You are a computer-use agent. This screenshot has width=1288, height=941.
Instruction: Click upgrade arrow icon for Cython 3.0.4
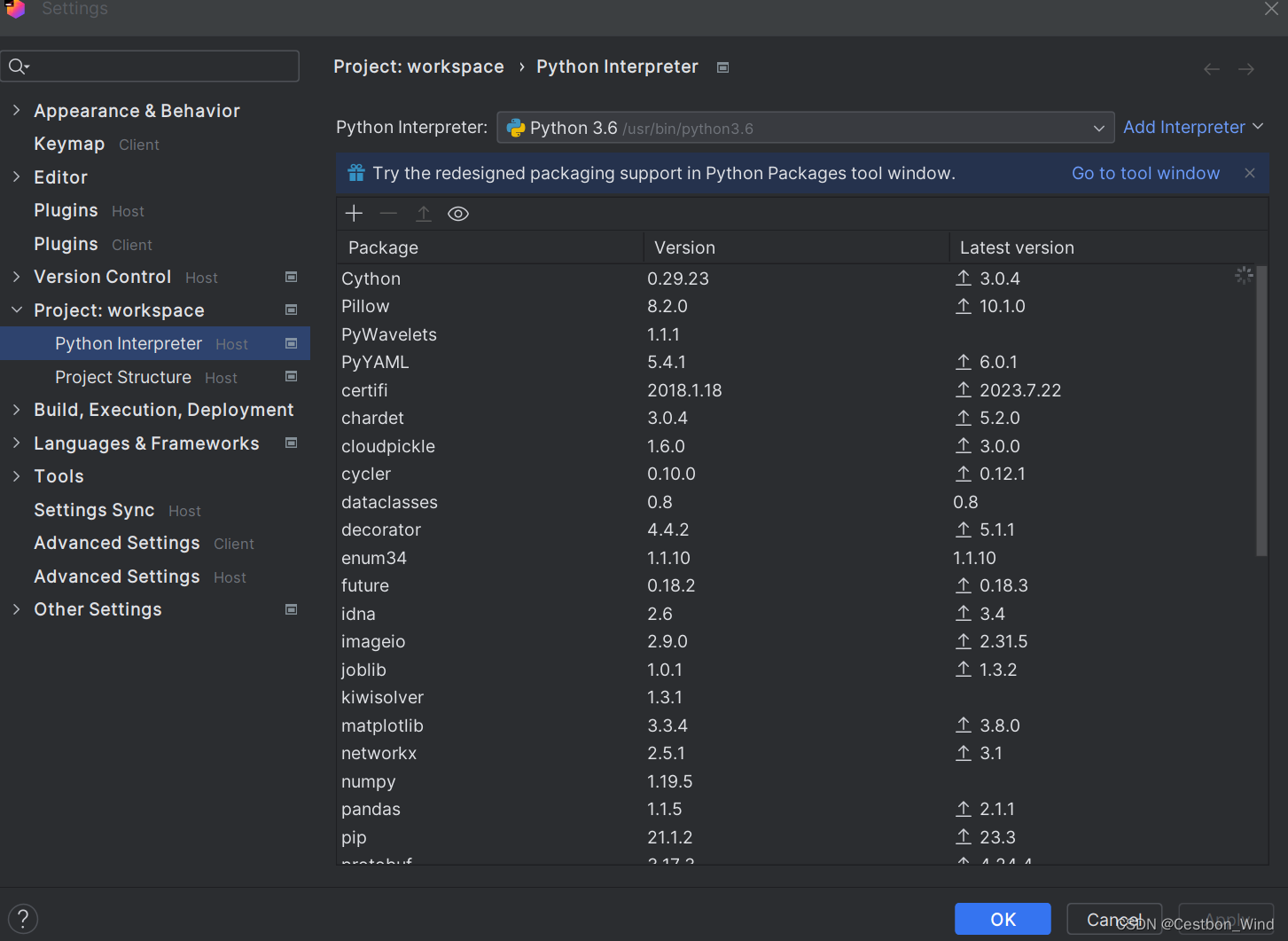964,278
